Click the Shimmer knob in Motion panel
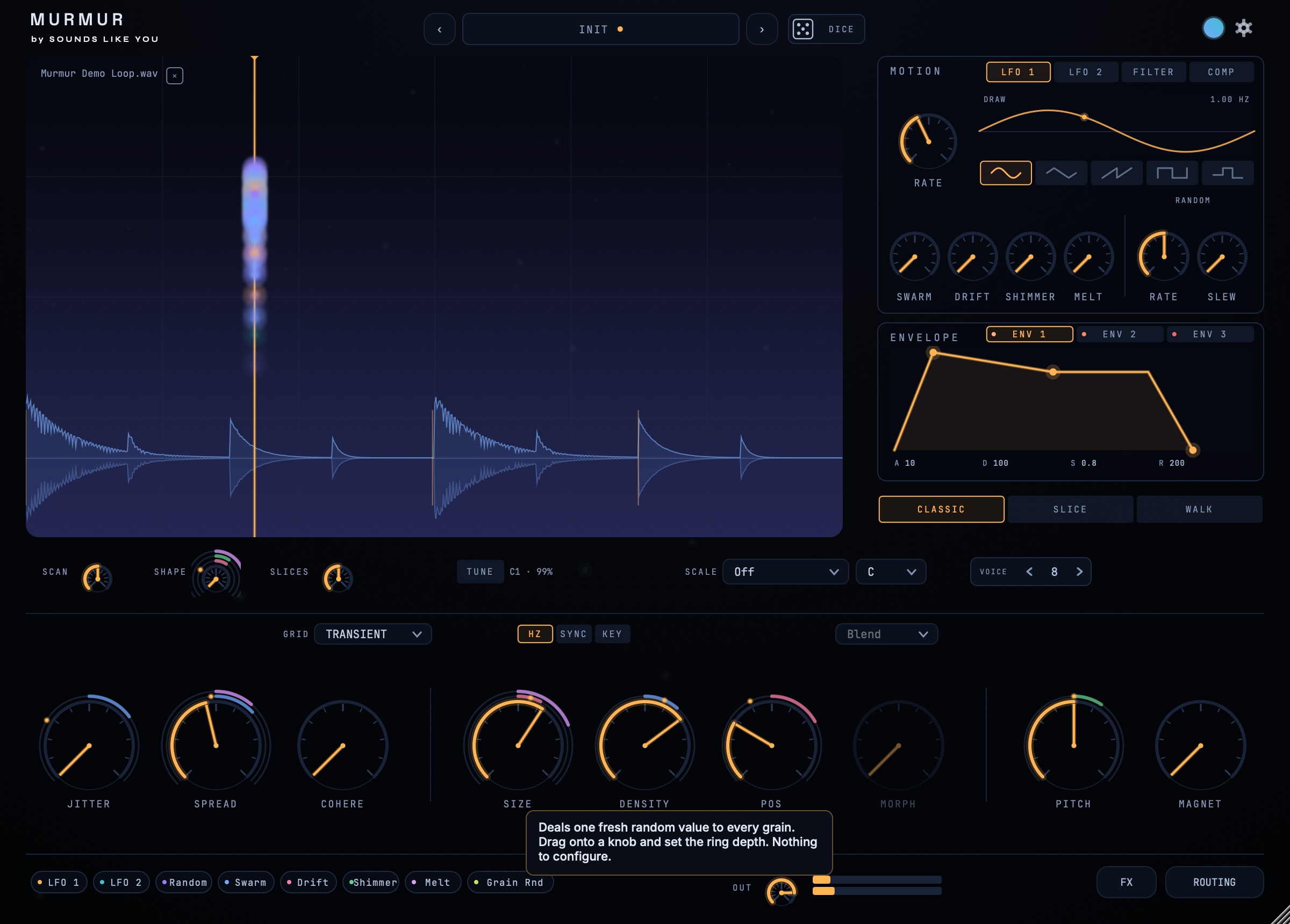The image size is (1290, 924). pos(1030,257)
